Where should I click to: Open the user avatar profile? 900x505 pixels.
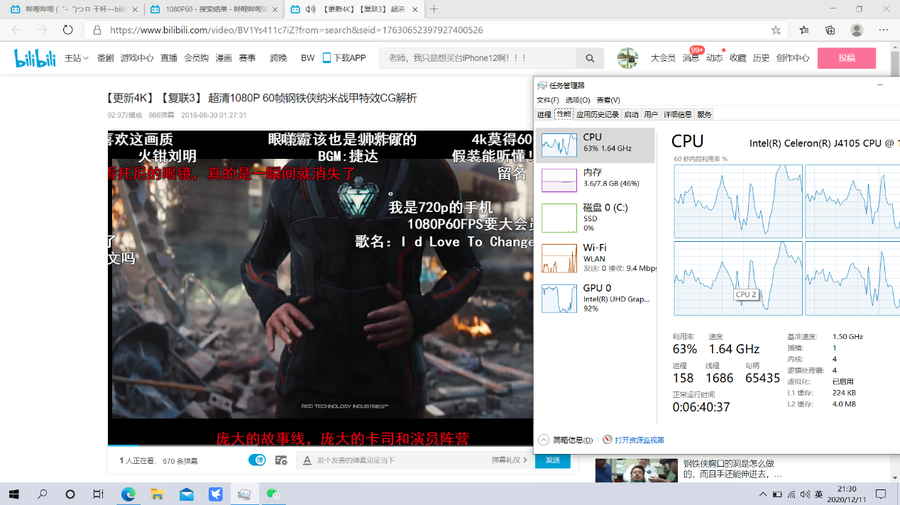pyautogui.click(x=627, y=58)
